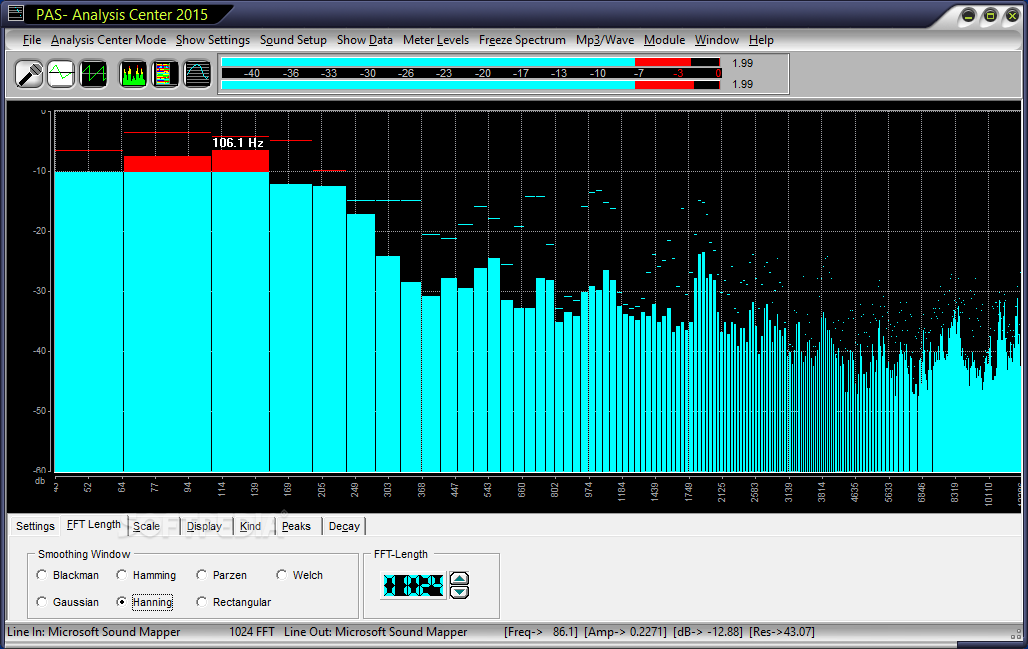The width and height of the screenshot is (1028, 649).
Task: Open the spectrum bars analyzer icon
Action: (133, 74)
